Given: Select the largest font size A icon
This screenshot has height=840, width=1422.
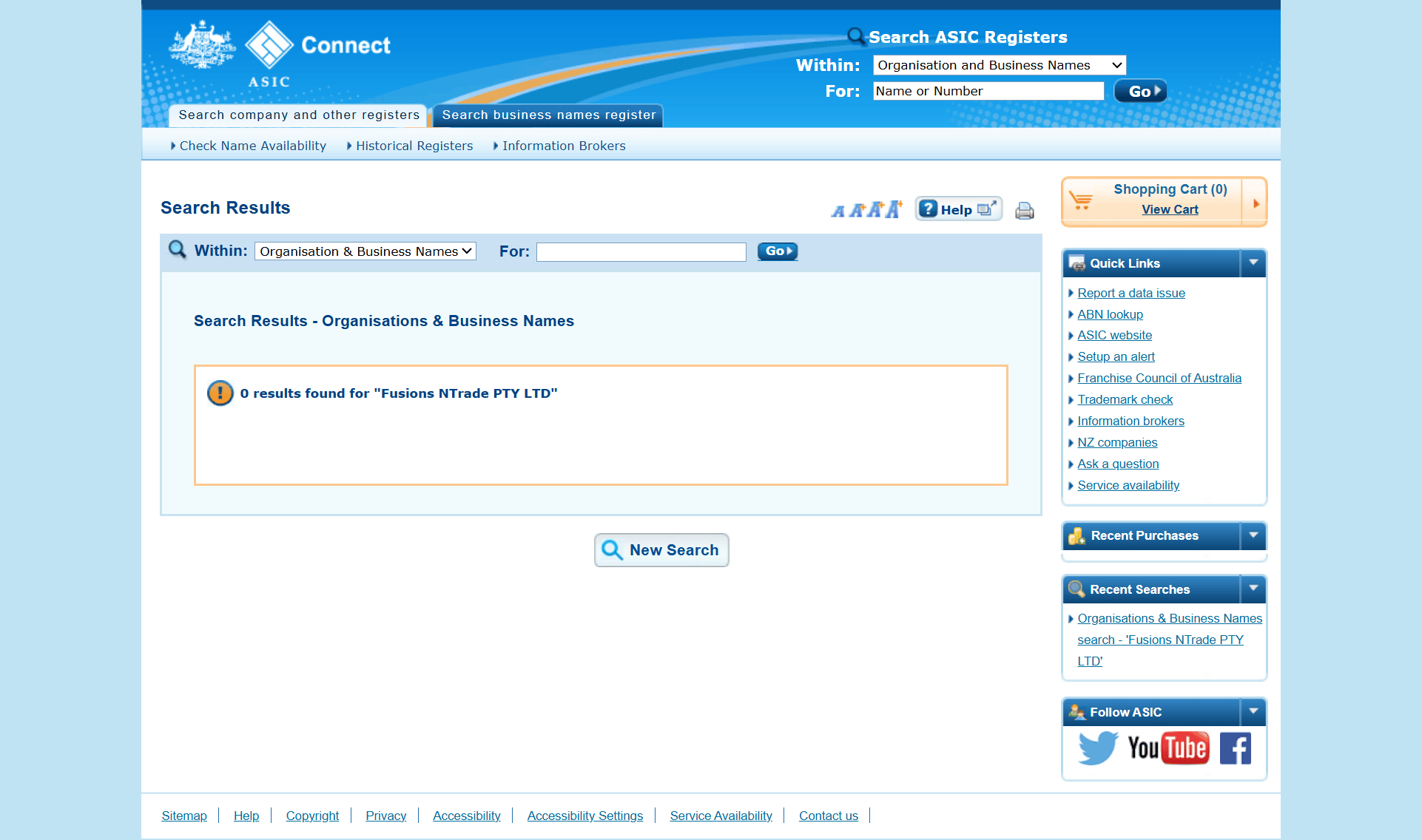Looking at the screenshot, I should [x=894, y=209].
